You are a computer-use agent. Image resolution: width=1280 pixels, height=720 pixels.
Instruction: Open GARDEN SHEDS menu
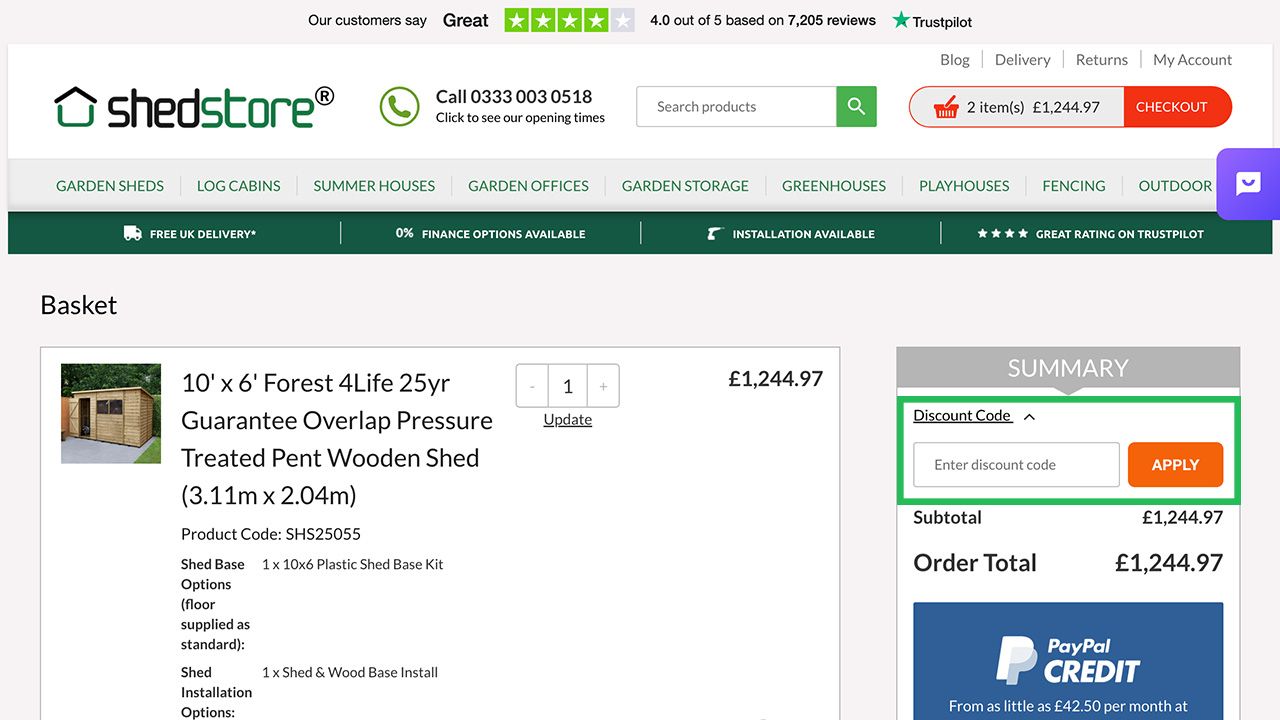(x=110, y=186)
